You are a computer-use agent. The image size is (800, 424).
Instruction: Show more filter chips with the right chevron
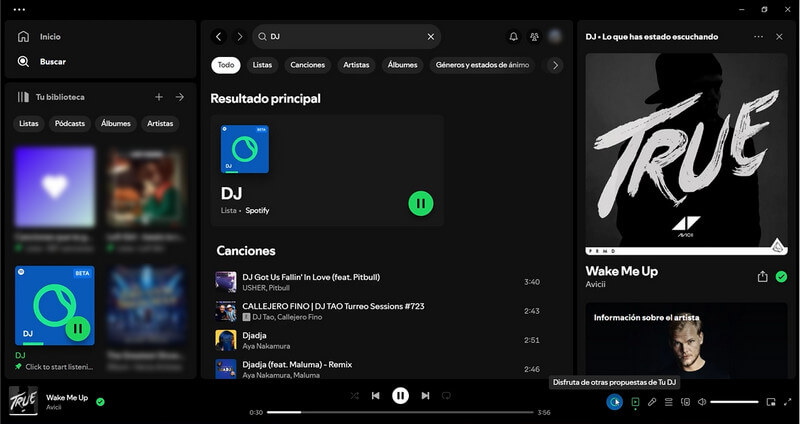click(555, 65)
